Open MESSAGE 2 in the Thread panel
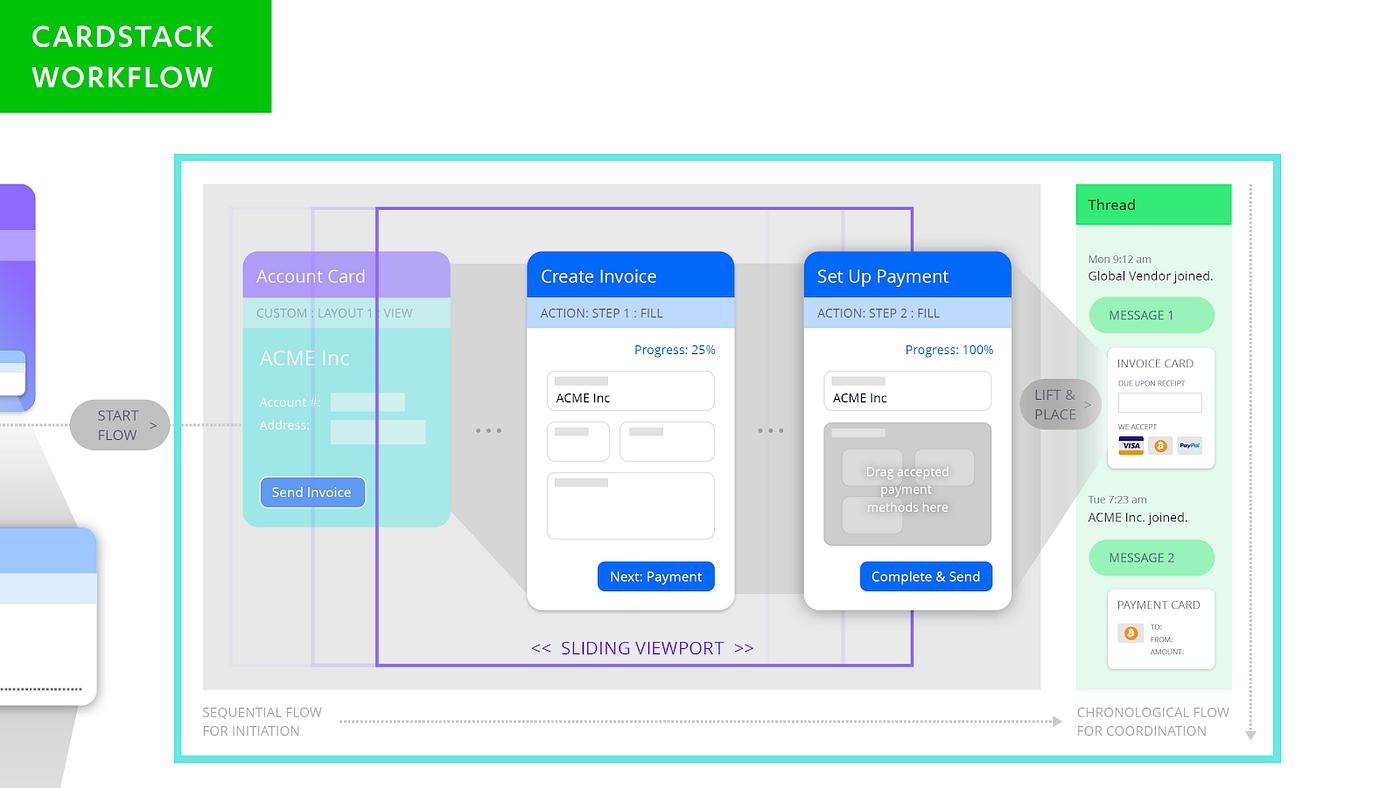 pyautogui.click(x=1151, y=557)
